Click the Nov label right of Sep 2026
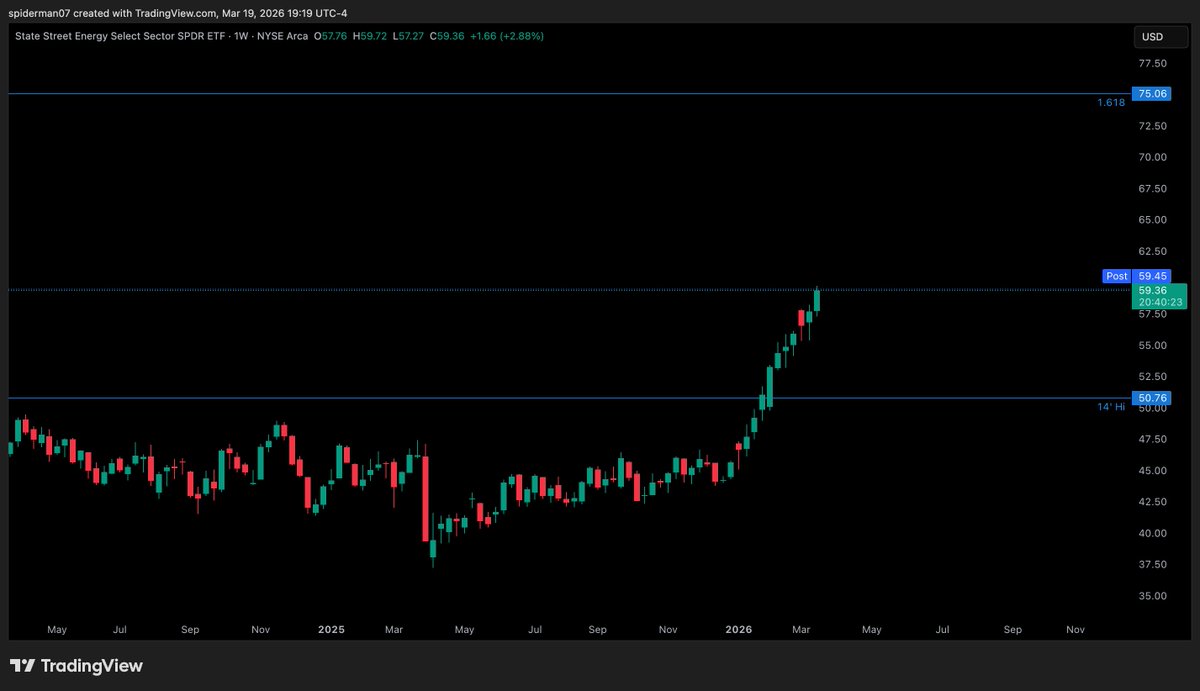Viewport: 1200px width, 691px height. tap(1076, 630)
